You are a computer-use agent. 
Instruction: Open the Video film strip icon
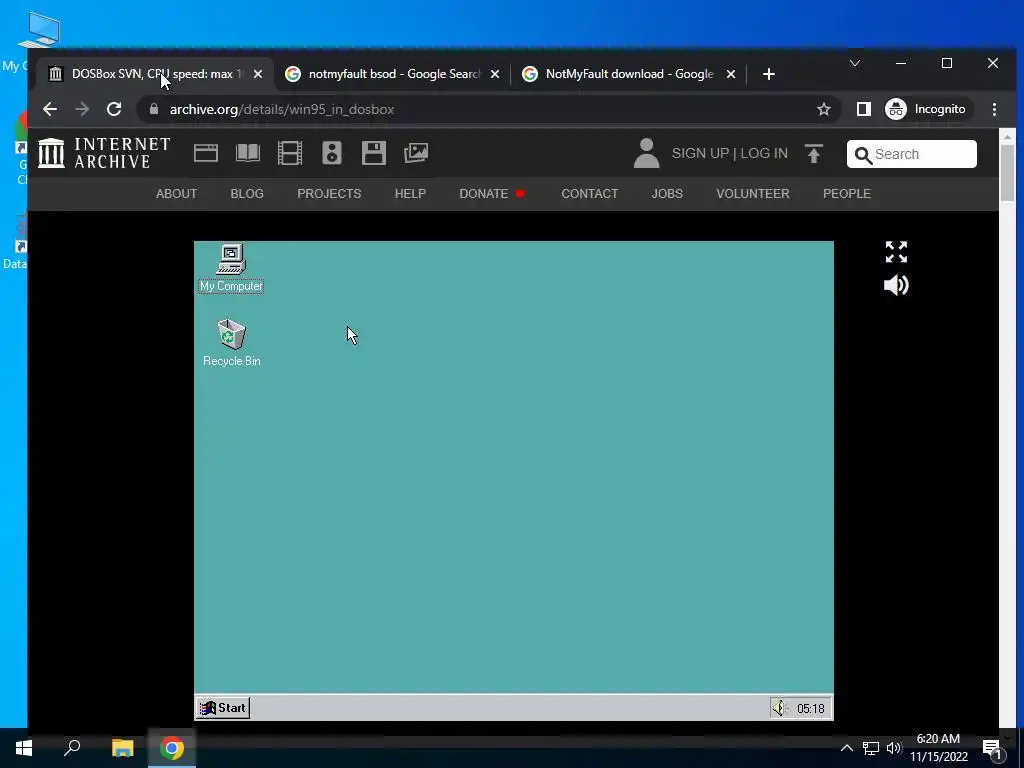289,153
